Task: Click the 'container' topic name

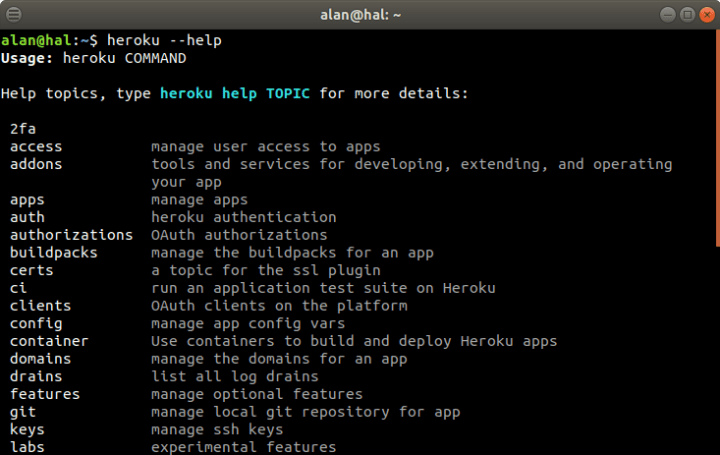Action: point(49,341)
